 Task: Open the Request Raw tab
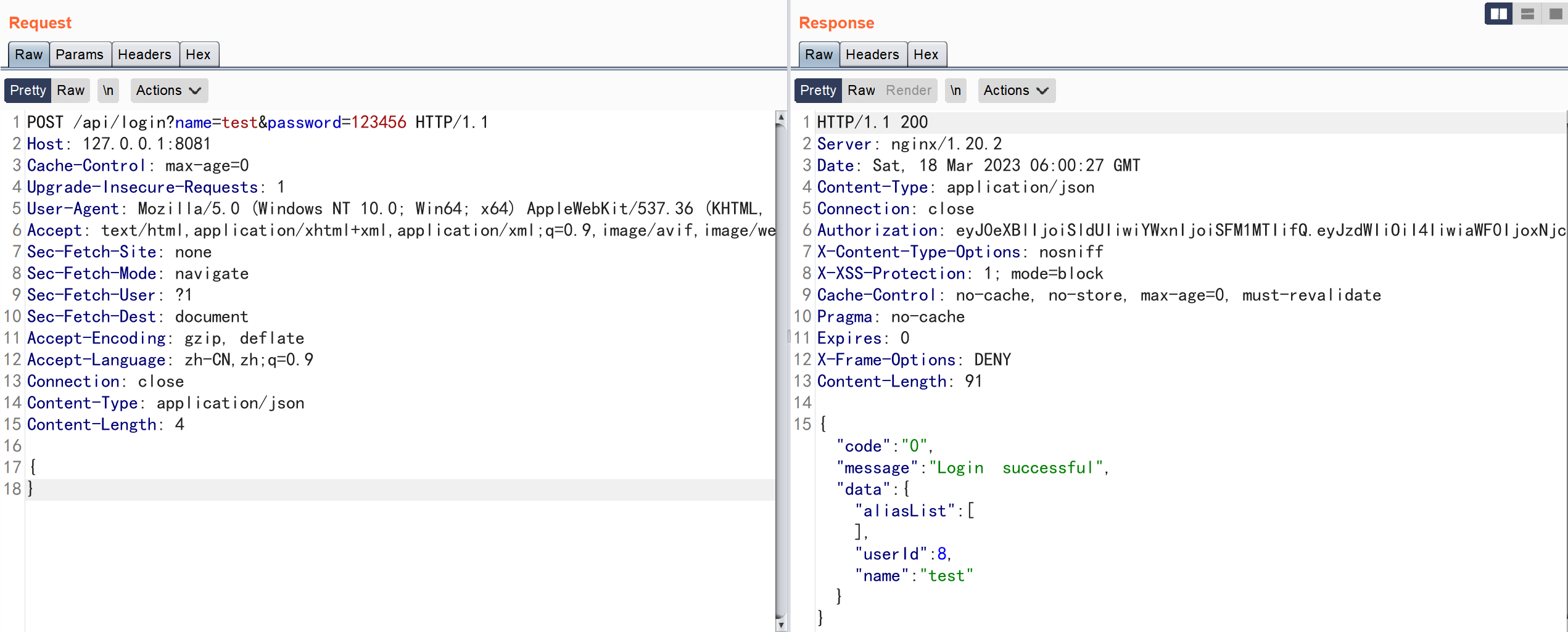click(x=28, y=54)
